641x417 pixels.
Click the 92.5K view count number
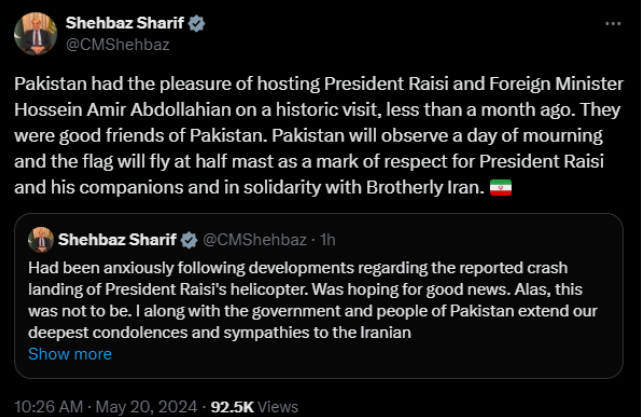tap(233, 407)
